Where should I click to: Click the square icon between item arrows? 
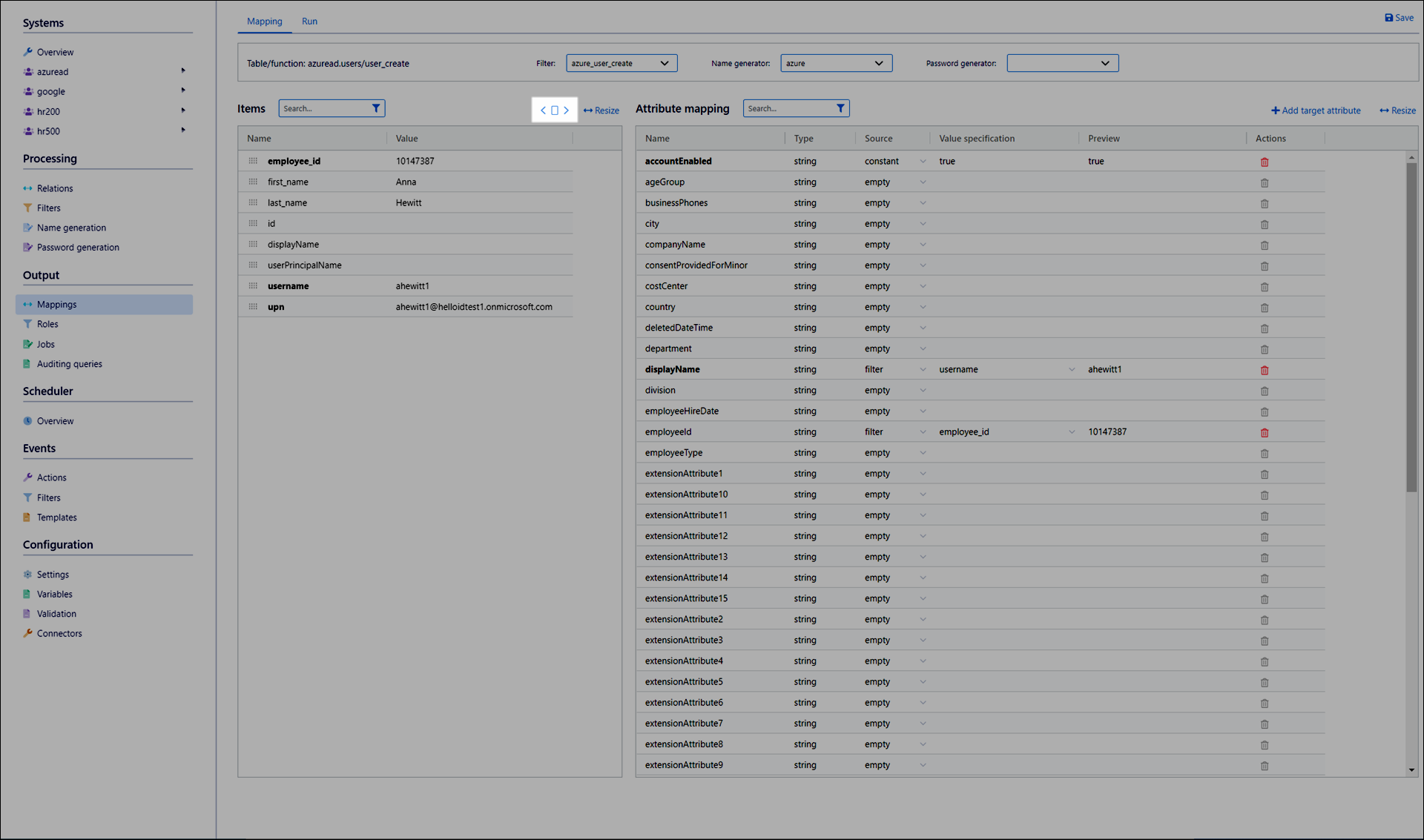pos(555,110)
